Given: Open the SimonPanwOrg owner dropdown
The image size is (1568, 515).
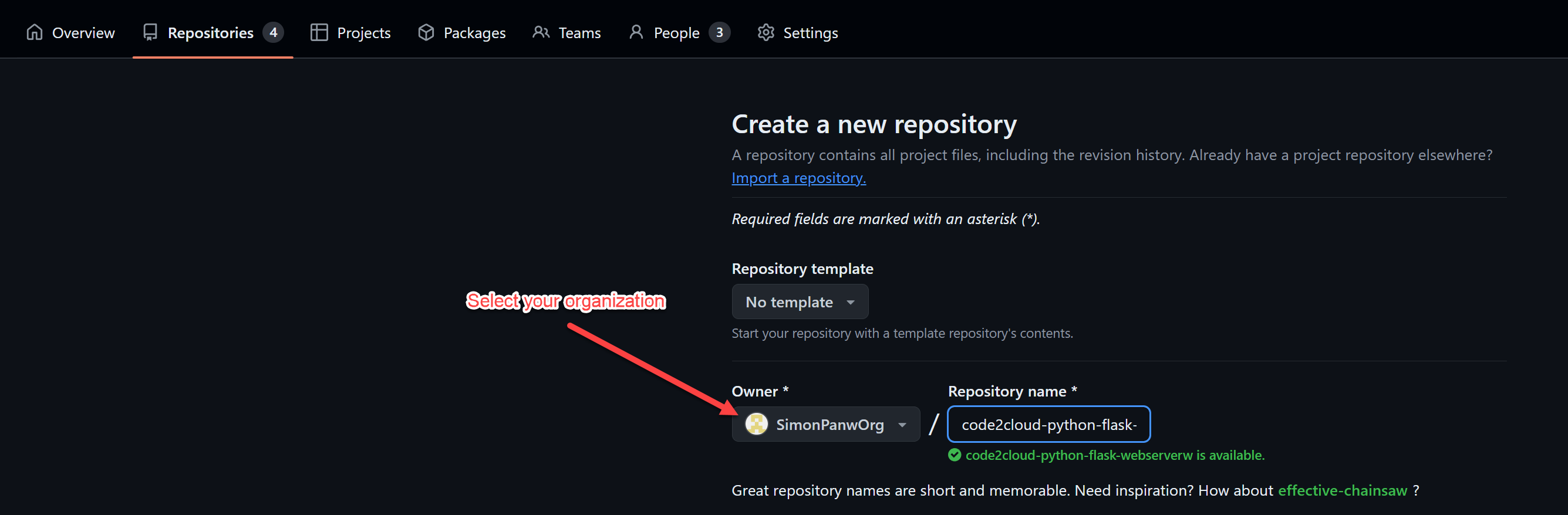Looking at the screenshot, I should point(825,424).
